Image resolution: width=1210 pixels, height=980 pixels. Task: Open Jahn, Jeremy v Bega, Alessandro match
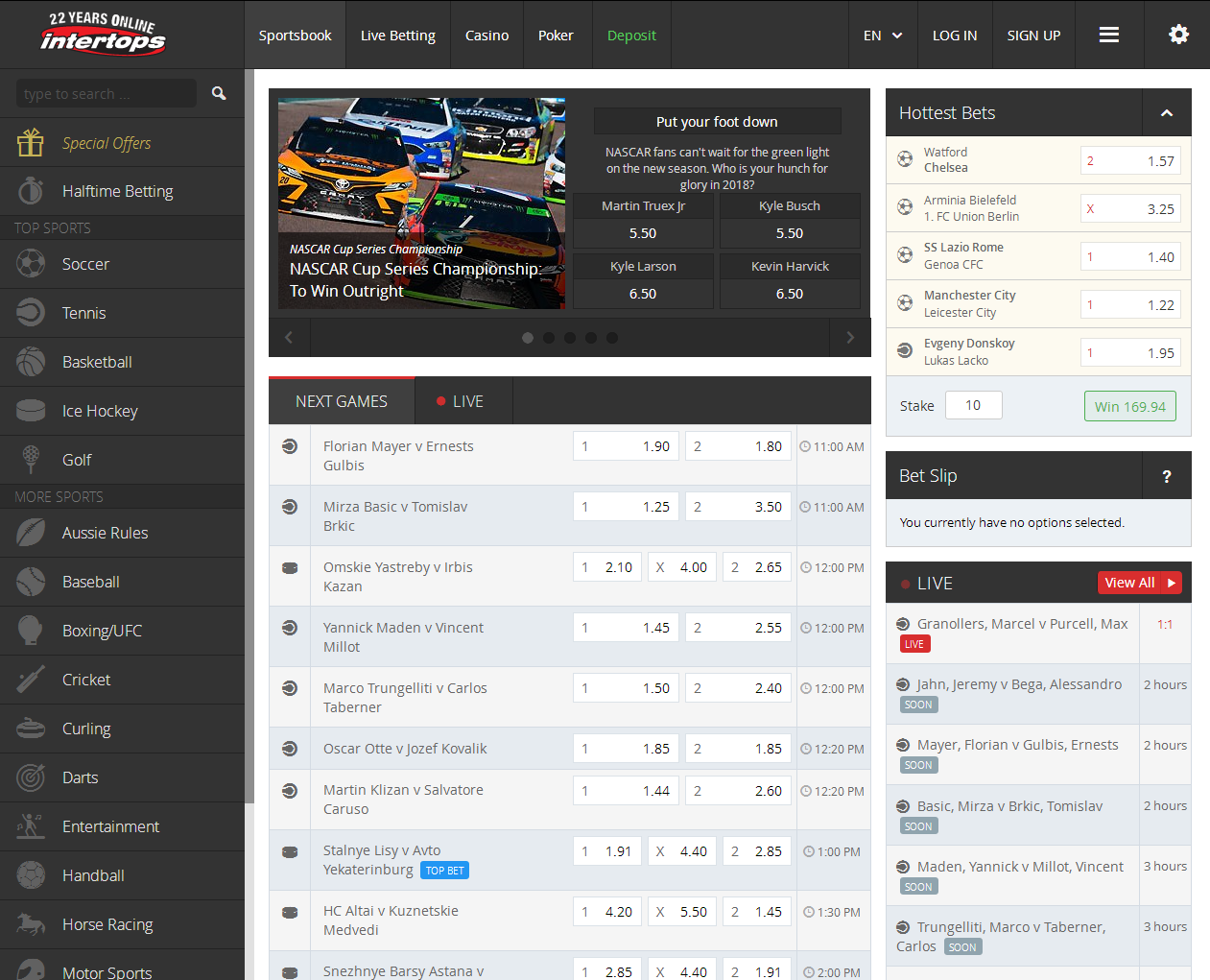point(1018,684)
